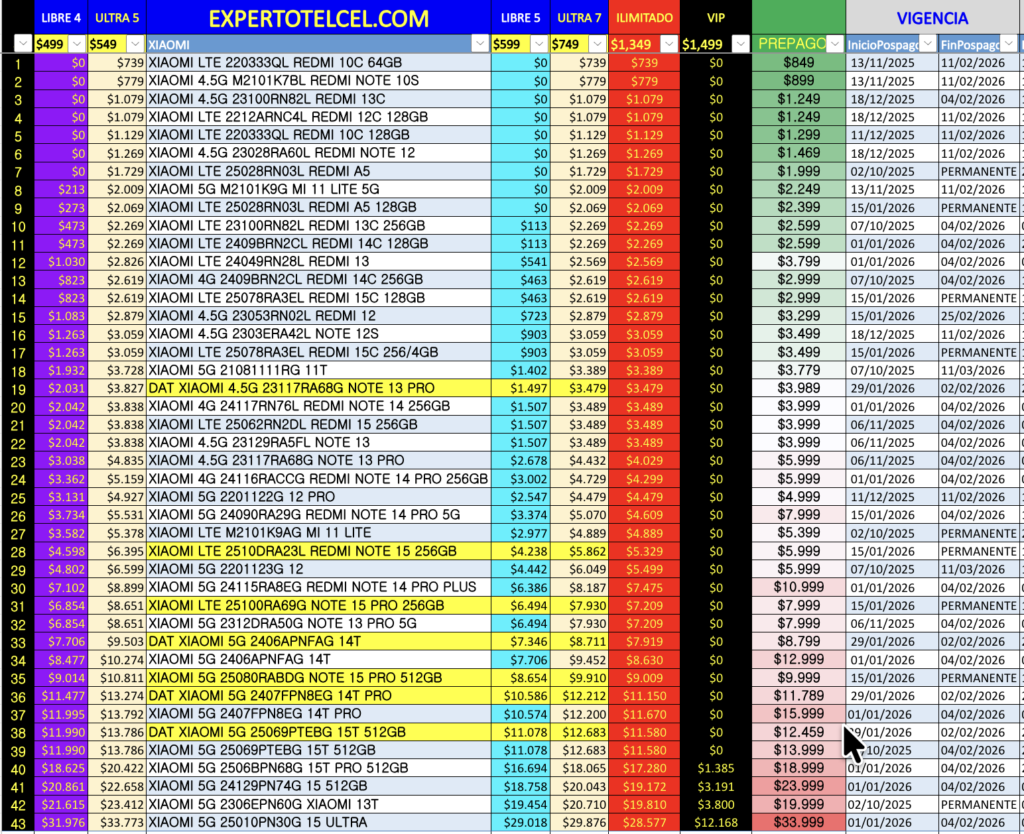This screenshot has width=1024, height=834.
Task: Select the ILIMITADO header cell
Action: click(x=643, y=18)
